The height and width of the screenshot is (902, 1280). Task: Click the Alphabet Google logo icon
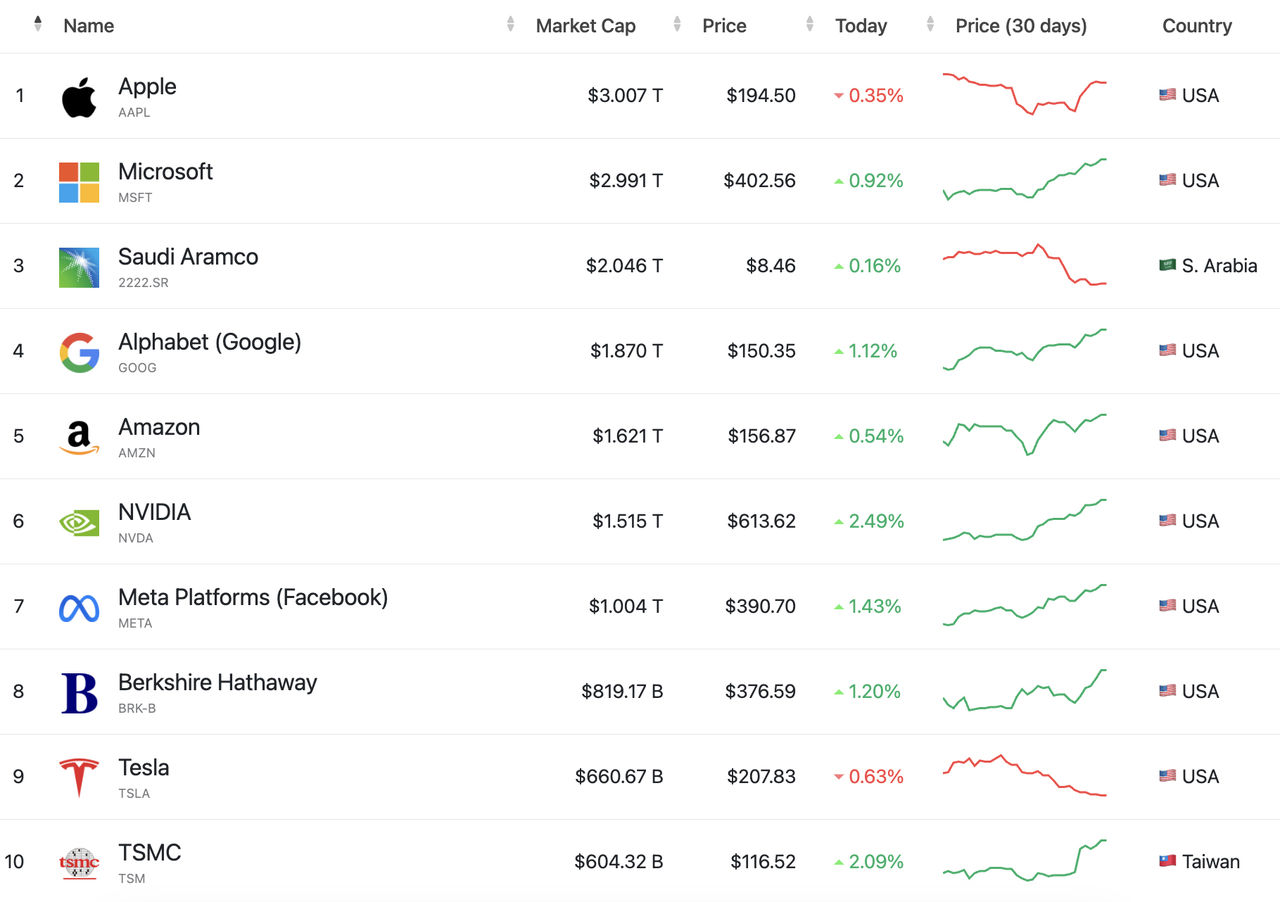[x=79, y=352]
